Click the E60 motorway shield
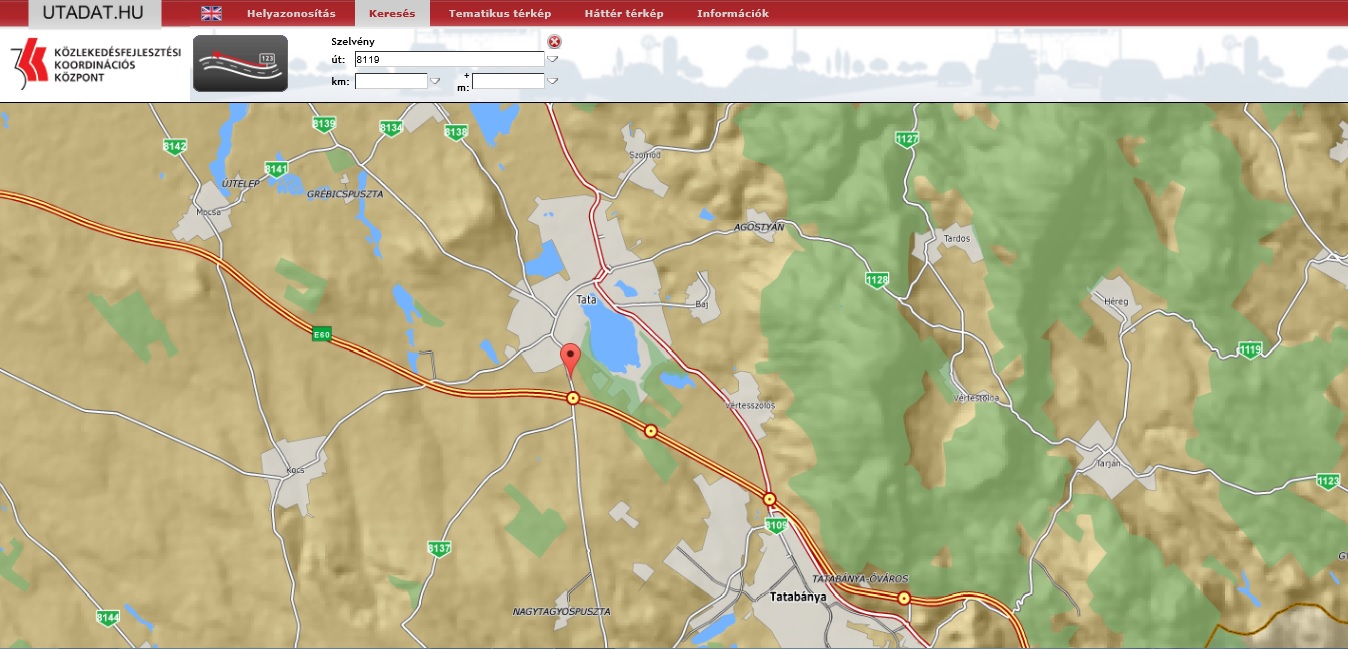This screenshot has height=649, width=1348. (x=321, y=335)
